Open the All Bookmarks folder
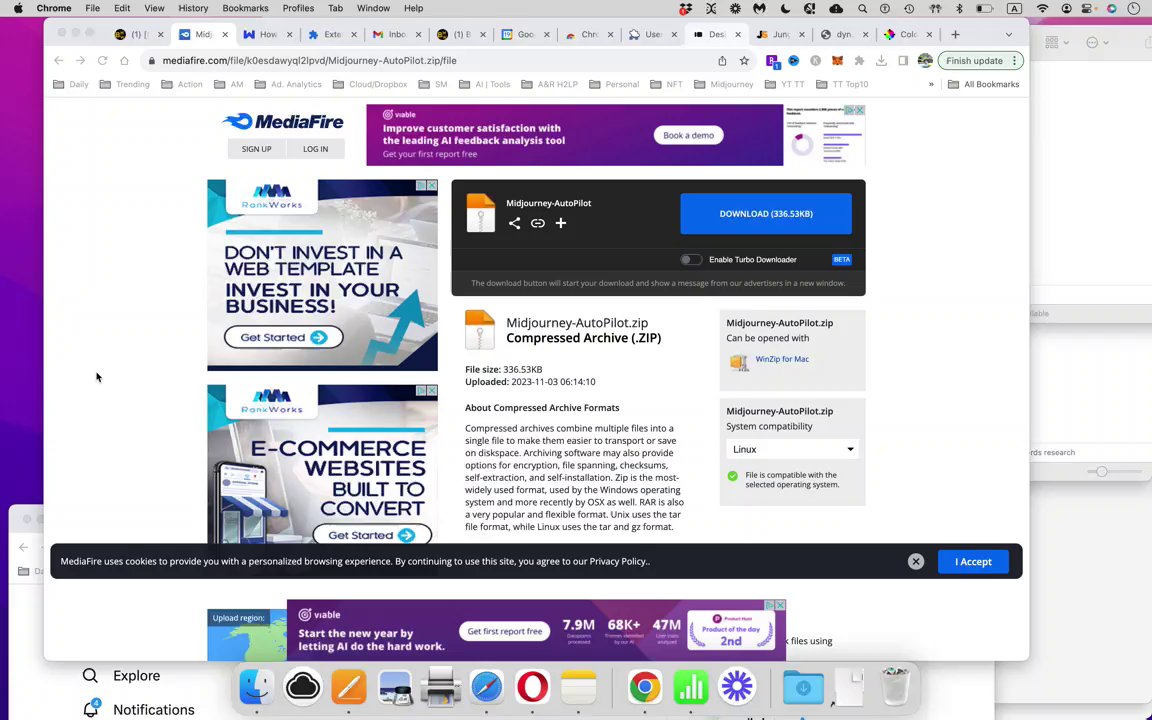Screen dimensions: 1152x720 tap(984, 84)
